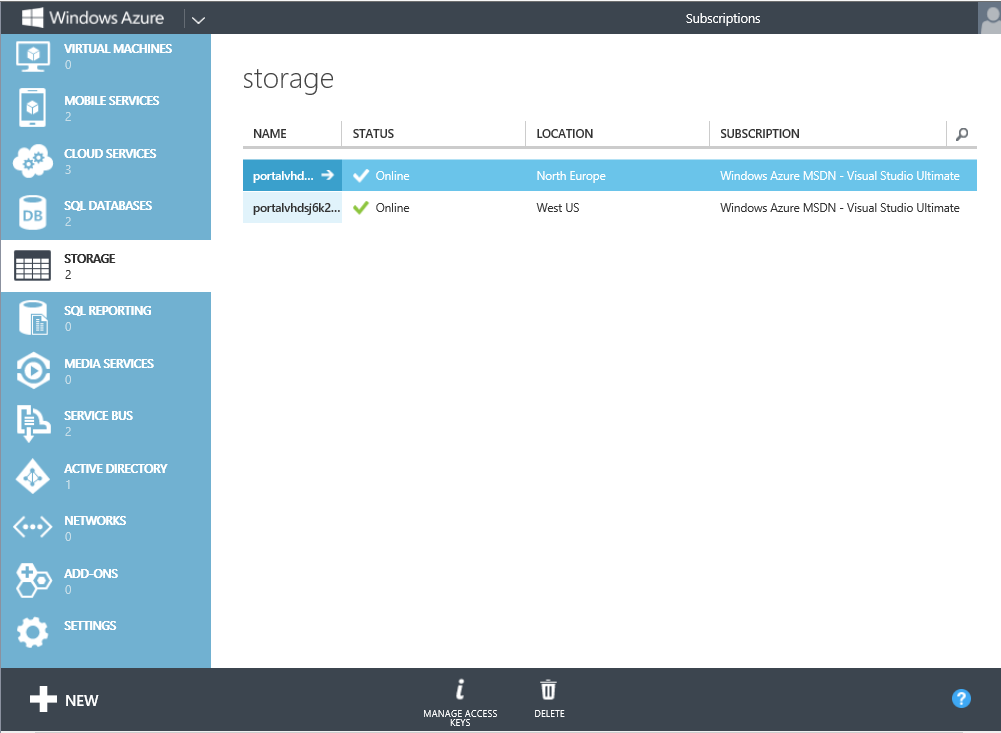Click the STORAGE label in sidebar

[89, 258]
